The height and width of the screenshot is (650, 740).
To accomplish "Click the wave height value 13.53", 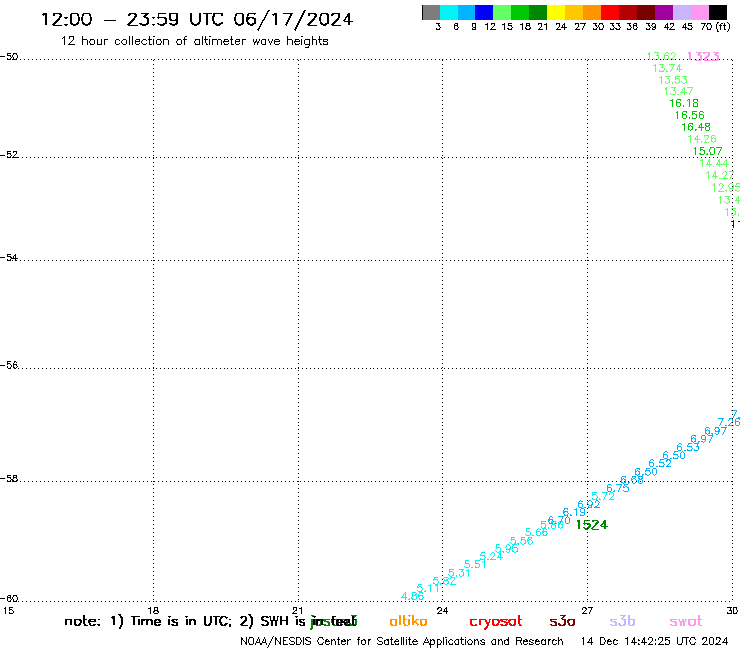I will click(673, 80).
